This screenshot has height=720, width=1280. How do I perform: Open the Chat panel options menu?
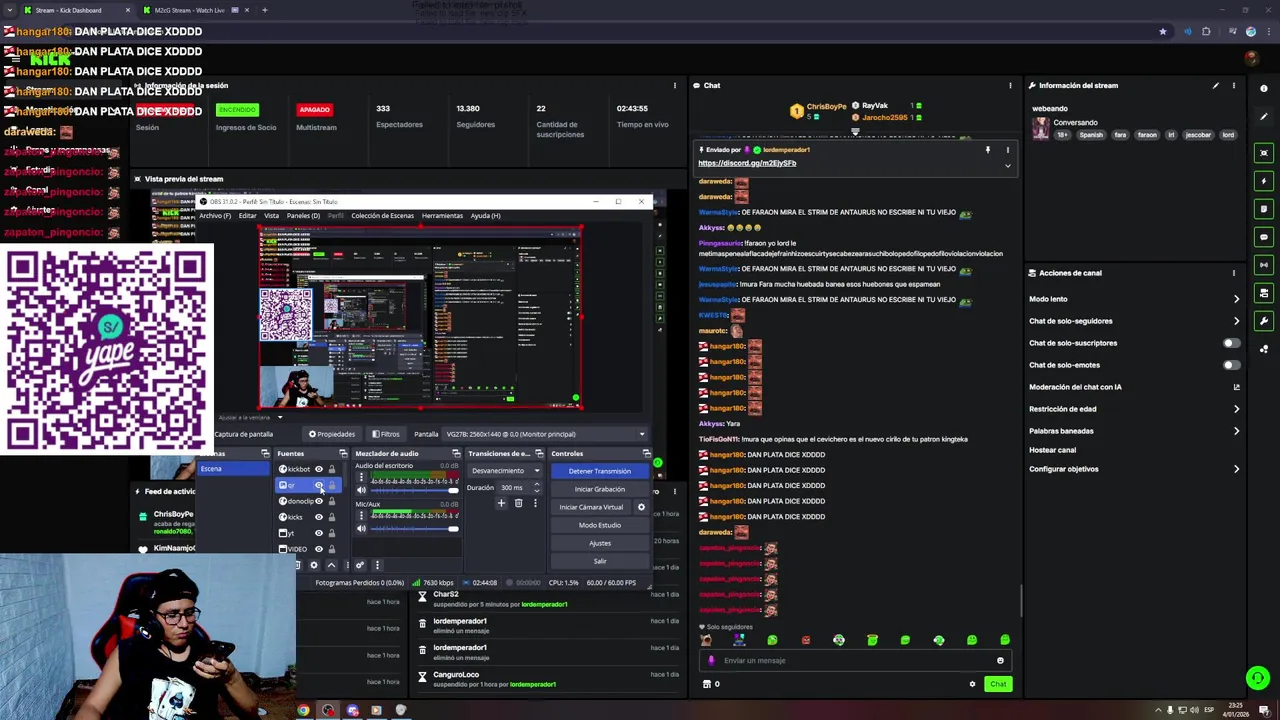pyautogui.click(x=1010, y=86)
